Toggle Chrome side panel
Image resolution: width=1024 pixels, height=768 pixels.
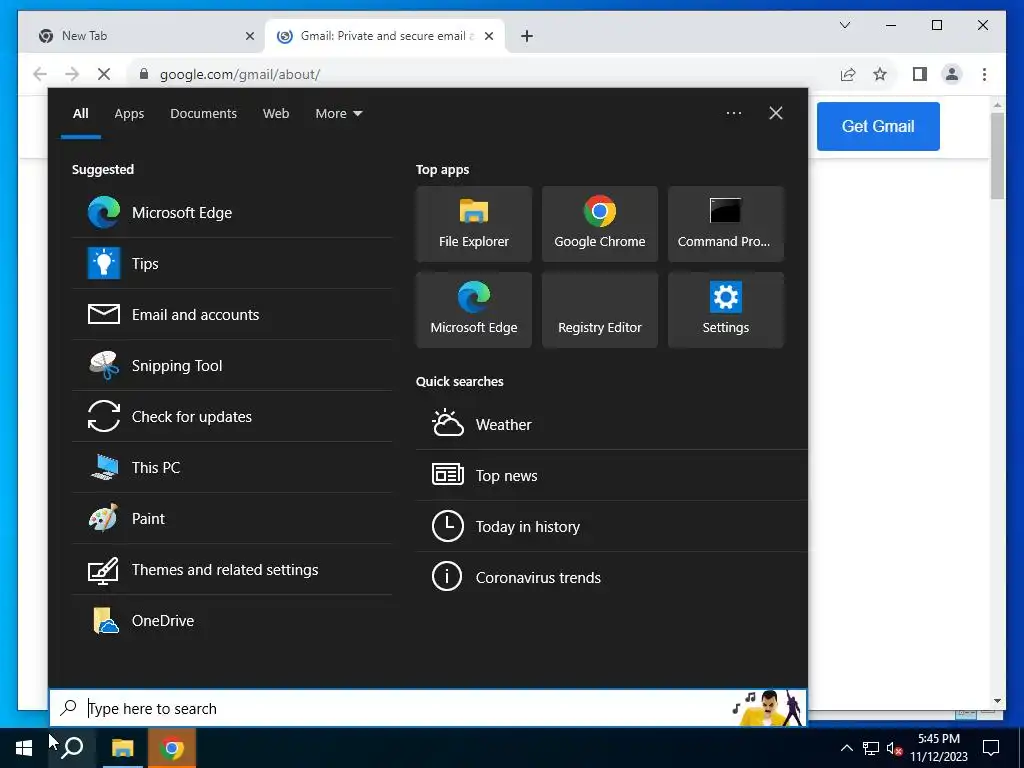[920, 74]
